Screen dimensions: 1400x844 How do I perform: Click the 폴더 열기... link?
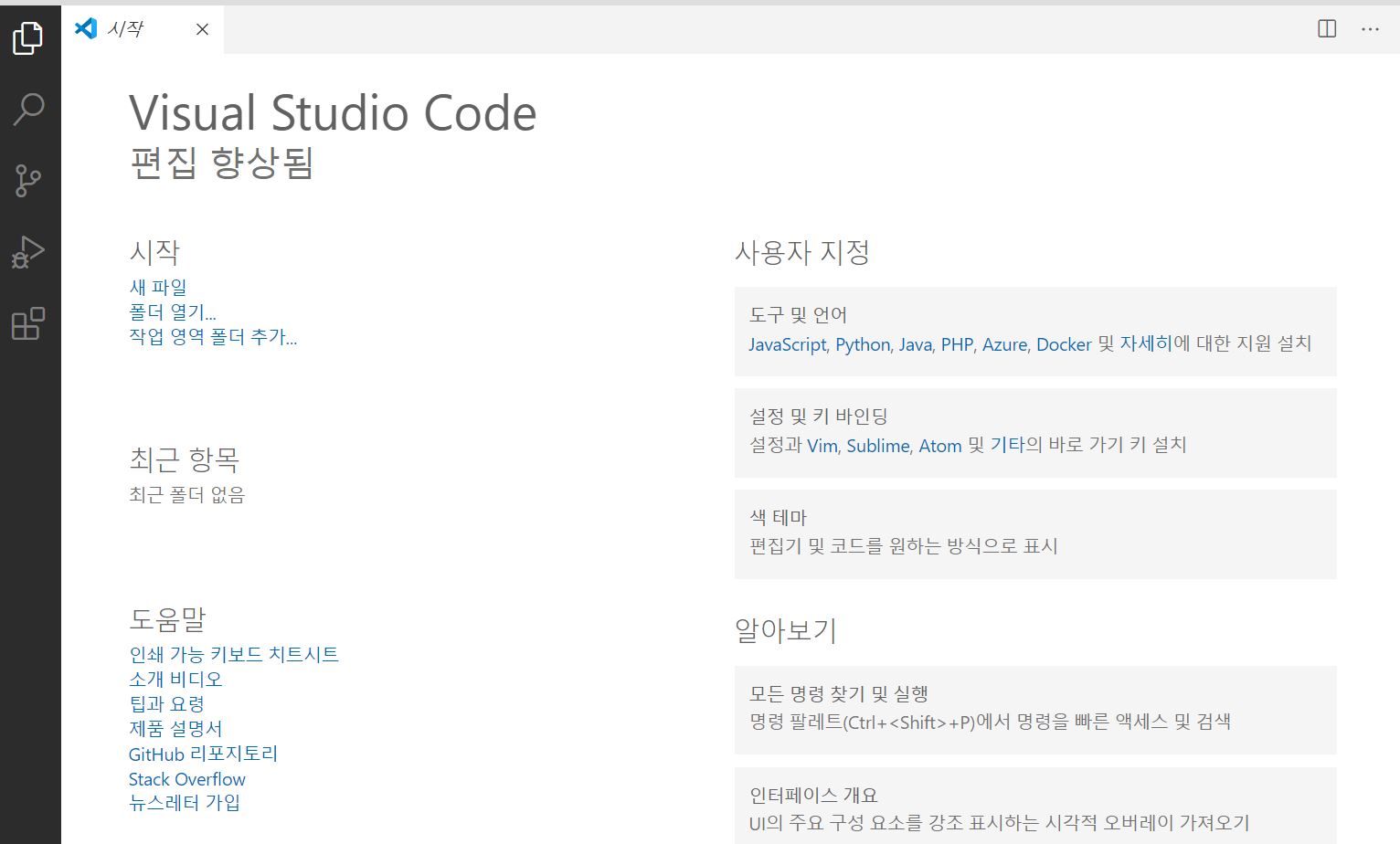click(x=173, y=311)
